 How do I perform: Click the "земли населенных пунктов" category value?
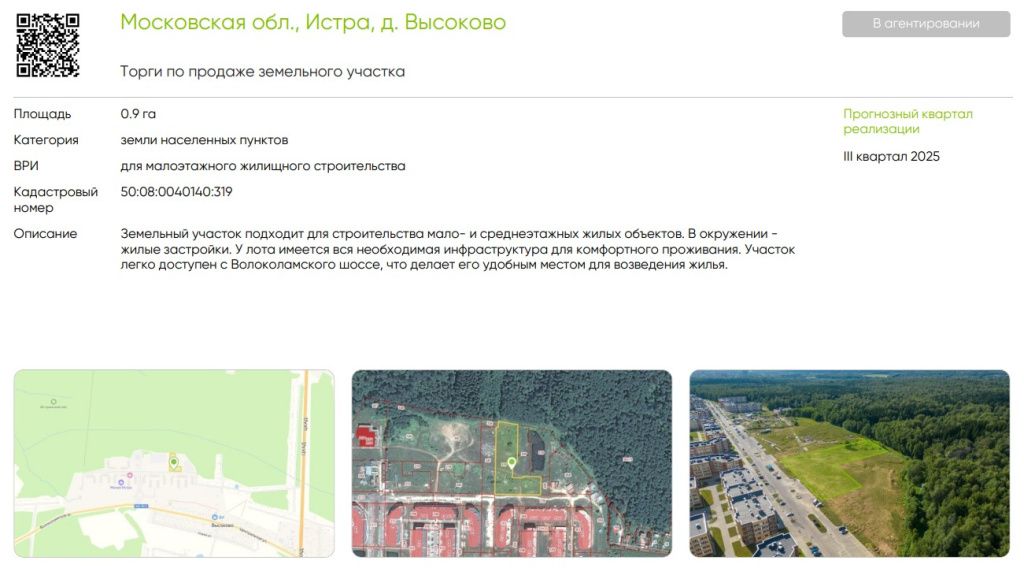pyautogui.click(x=204, y=140)
